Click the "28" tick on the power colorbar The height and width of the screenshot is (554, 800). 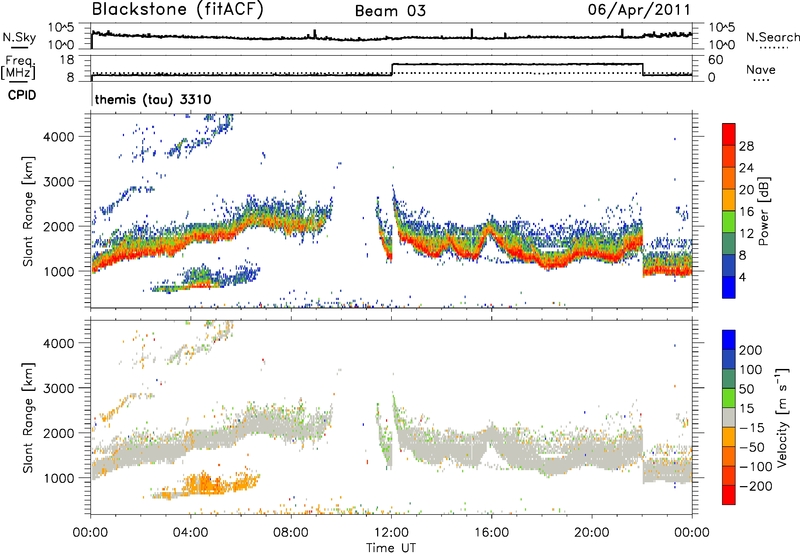point(746,146)
